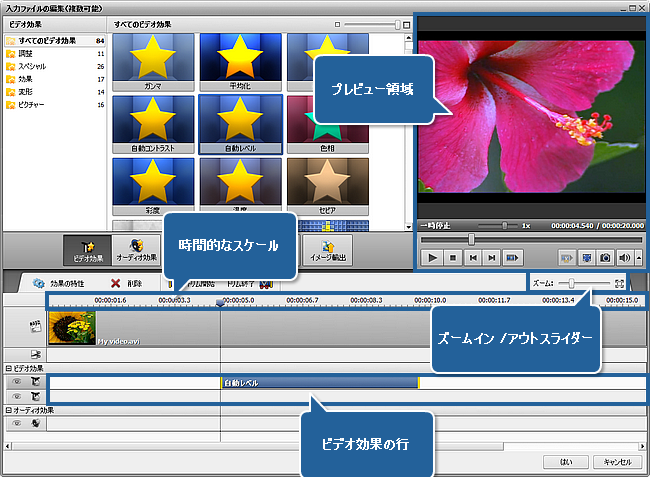Click the zoom-to-fit timeline icon

click(x=620, y=283)
